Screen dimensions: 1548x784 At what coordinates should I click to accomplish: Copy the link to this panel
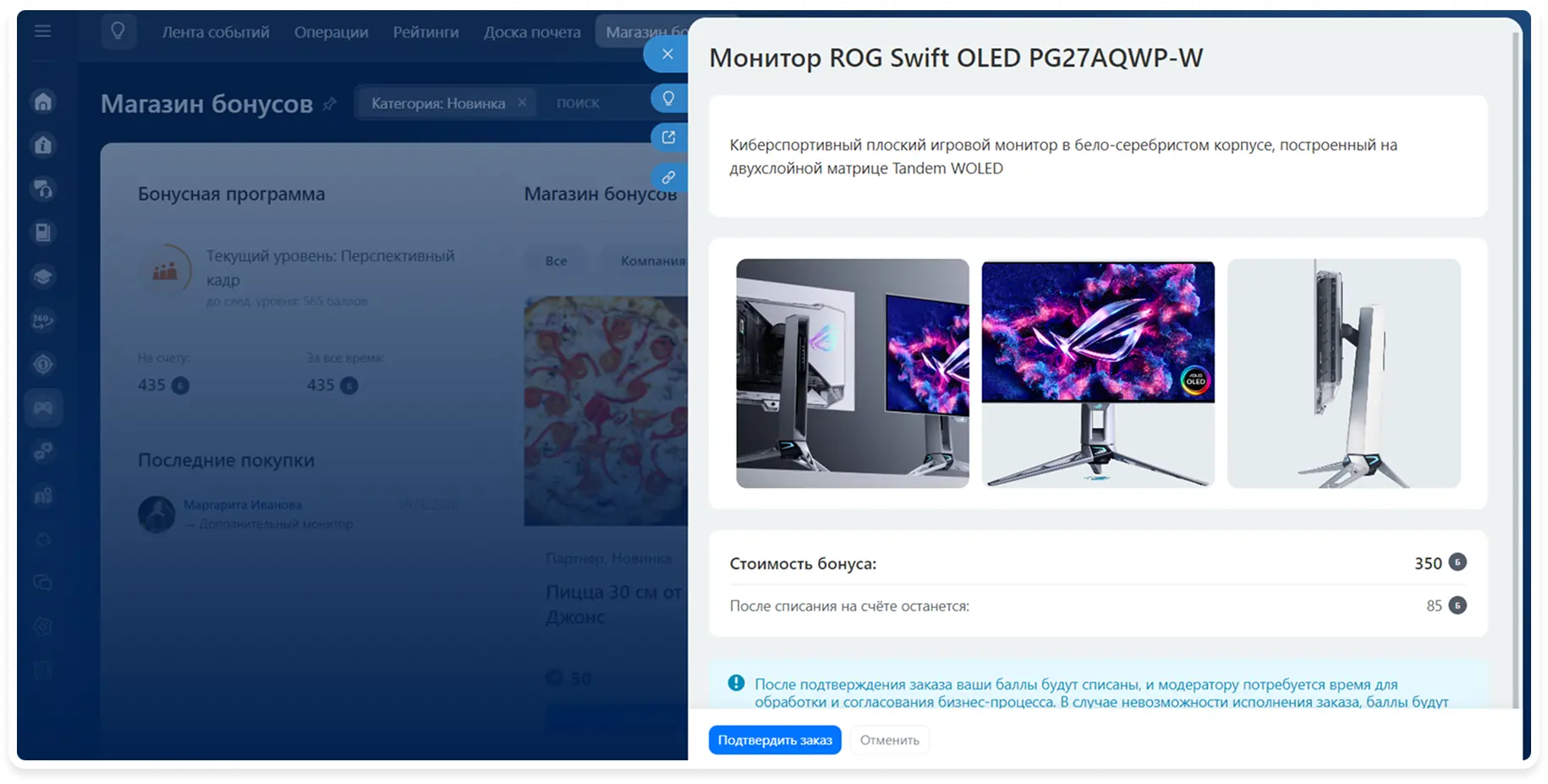coord(668,178)
